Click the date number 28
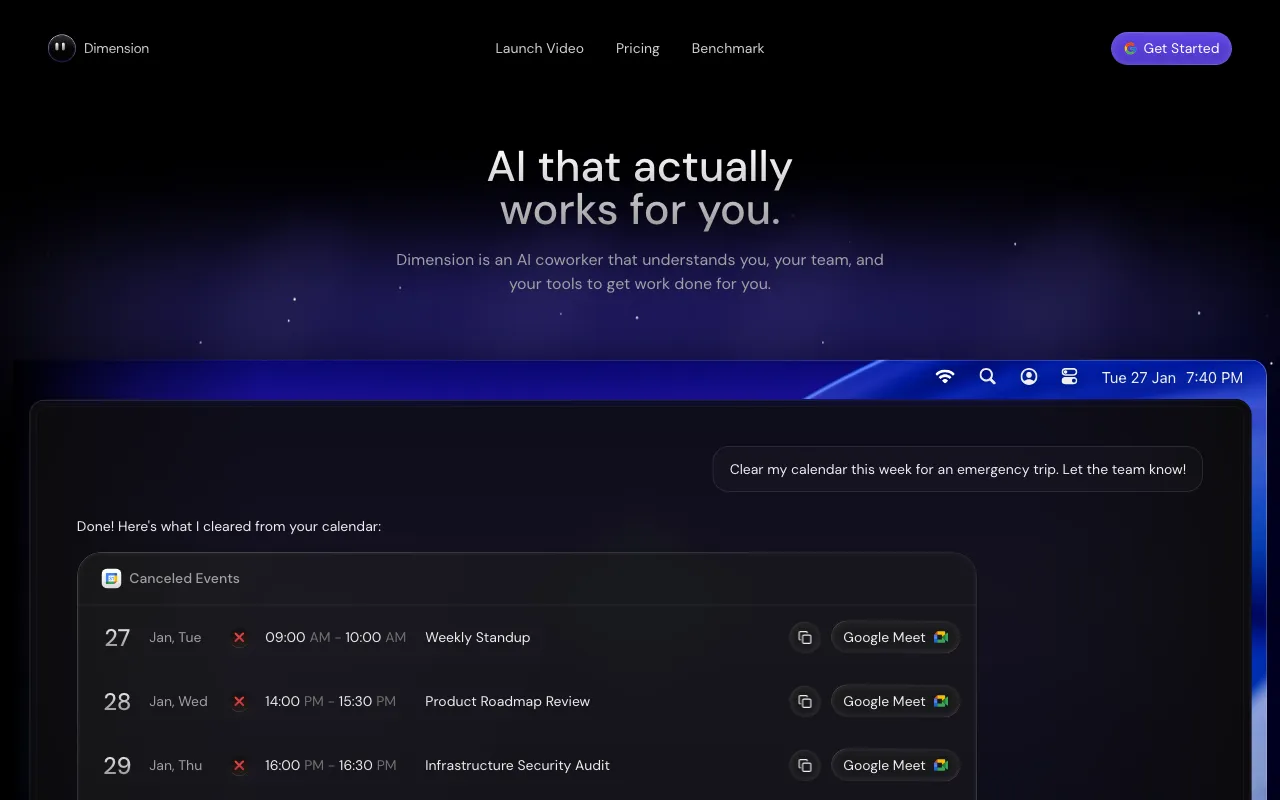The image size is (1280, 800). 117,701
